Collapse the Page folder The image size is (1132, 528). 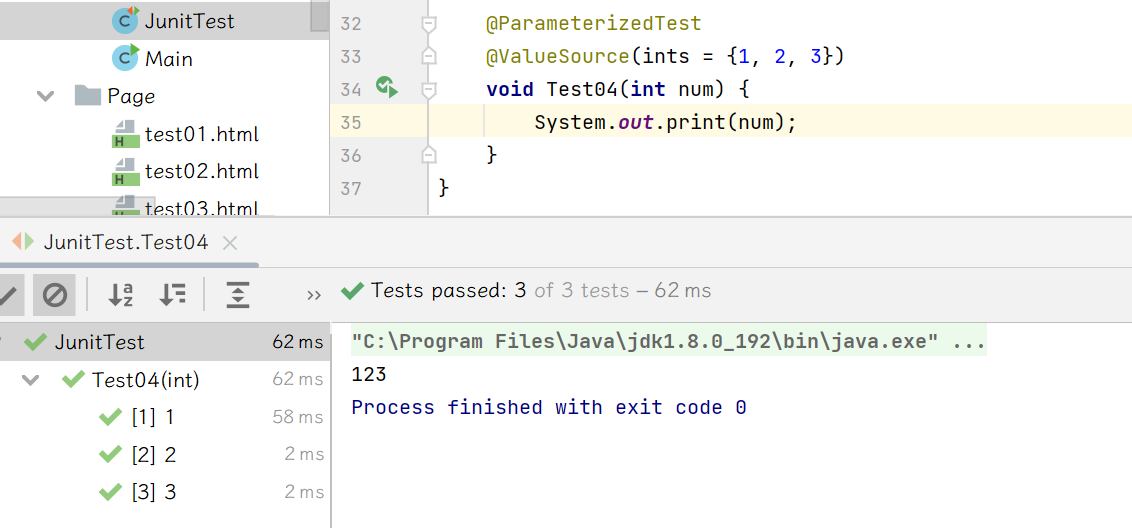(x=45, y=96)
